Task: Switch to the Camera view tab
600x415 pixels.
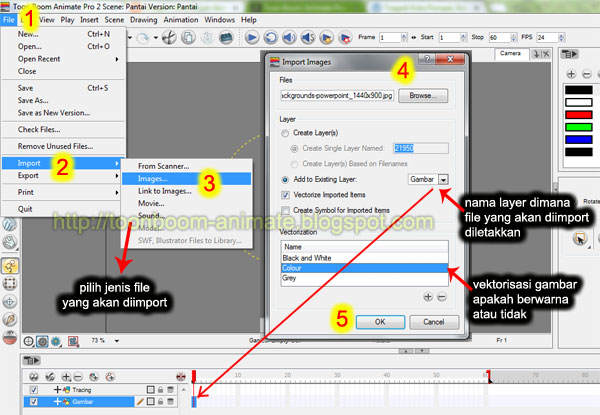Action: coord(510,54)
